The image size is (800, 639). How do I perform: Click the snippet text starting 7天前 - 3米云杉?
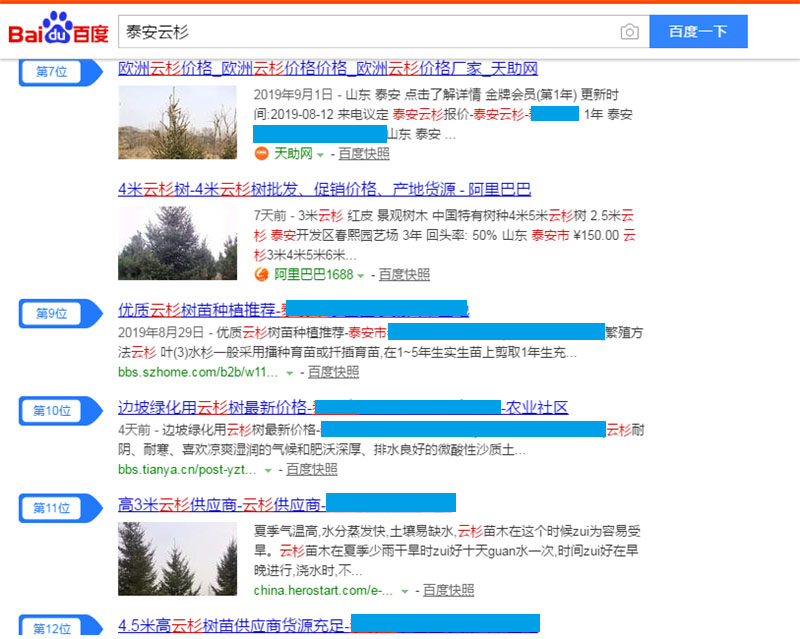(444, 235)
